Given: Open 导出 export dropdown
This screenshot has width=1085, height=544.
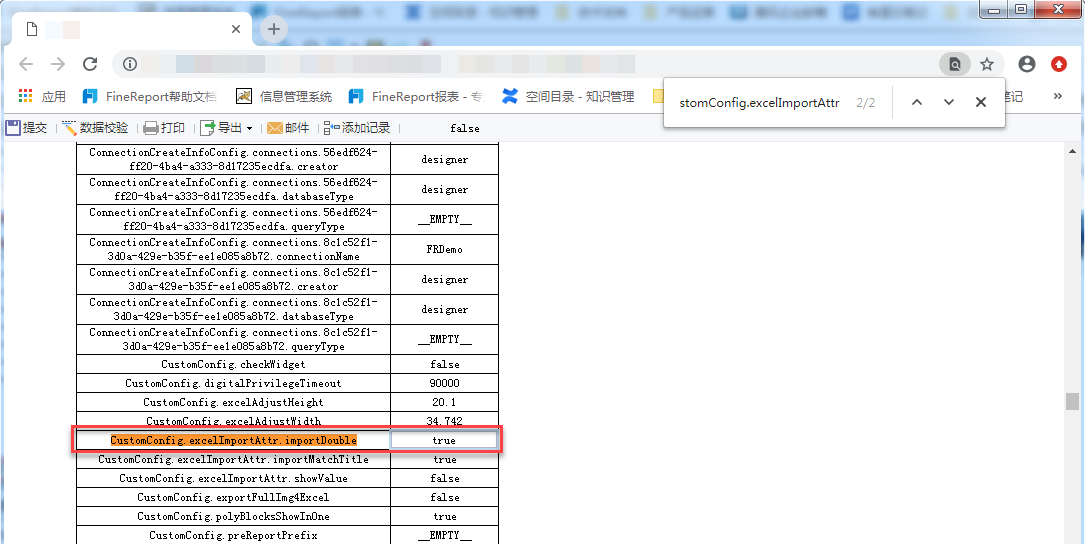Looking at the screenshot, I should coord(226,128).
